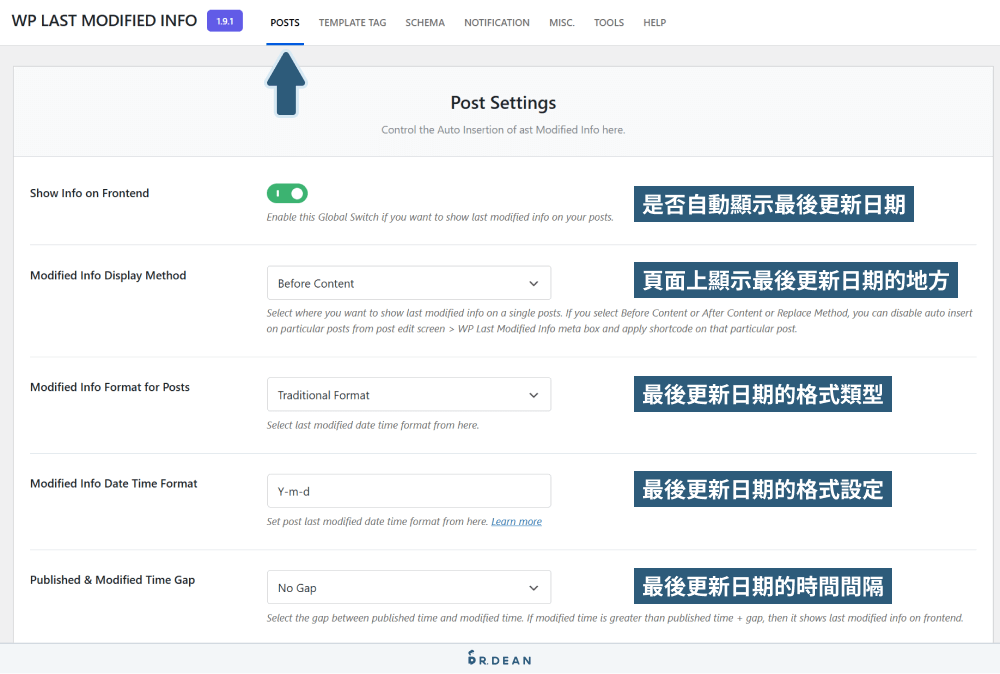1000x674 pixels.
Task: Click the 1.9.1 version badge
Action: [224, 21]
